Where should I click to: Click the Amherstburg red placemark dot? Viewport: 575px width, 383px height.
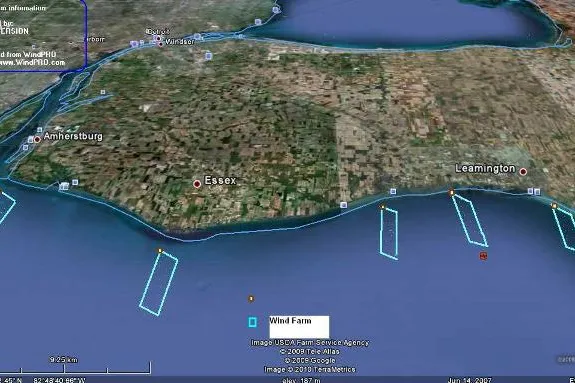(37, 139)
